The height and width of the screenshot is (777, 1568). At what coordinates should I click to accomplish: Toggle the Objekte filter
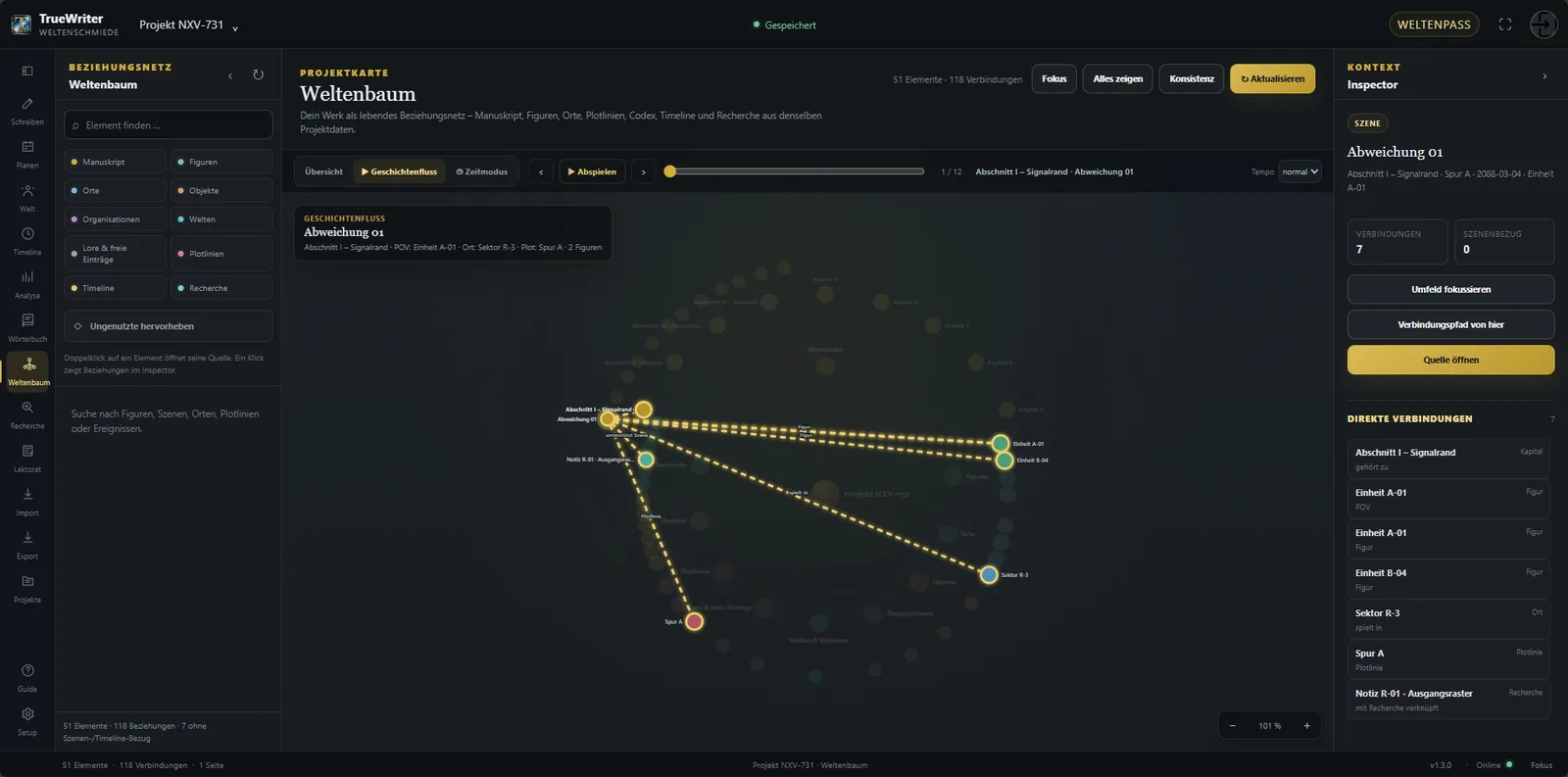(221, 190)
